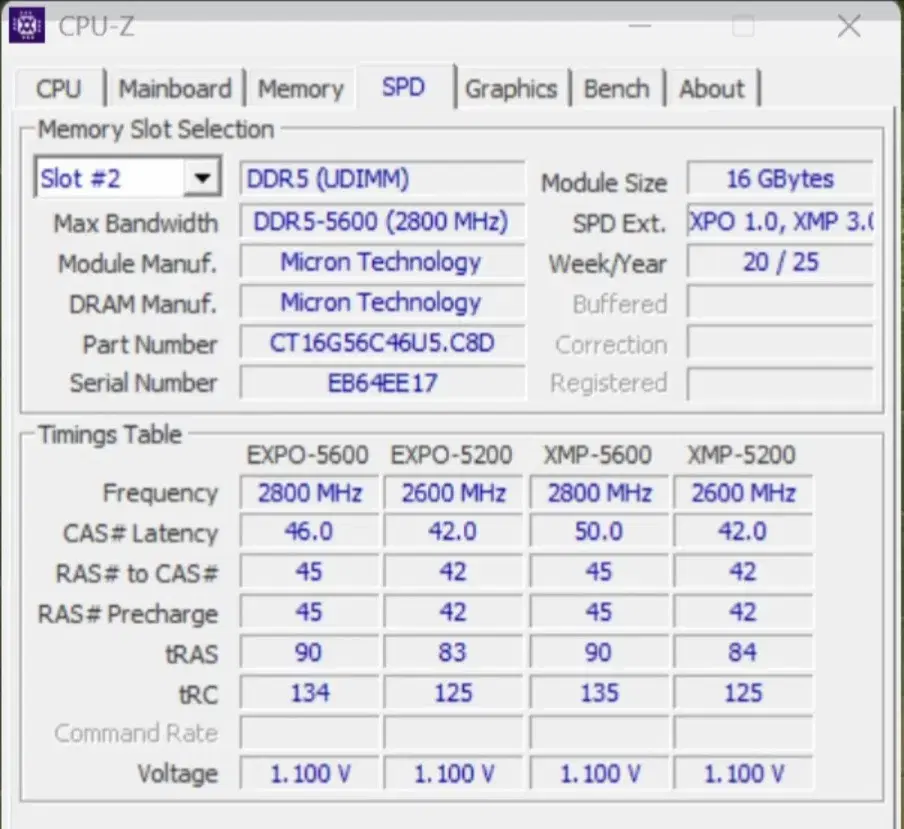Close the CPU-Z window
This screenshot has height=829, width=904.
tap(849, 26)
